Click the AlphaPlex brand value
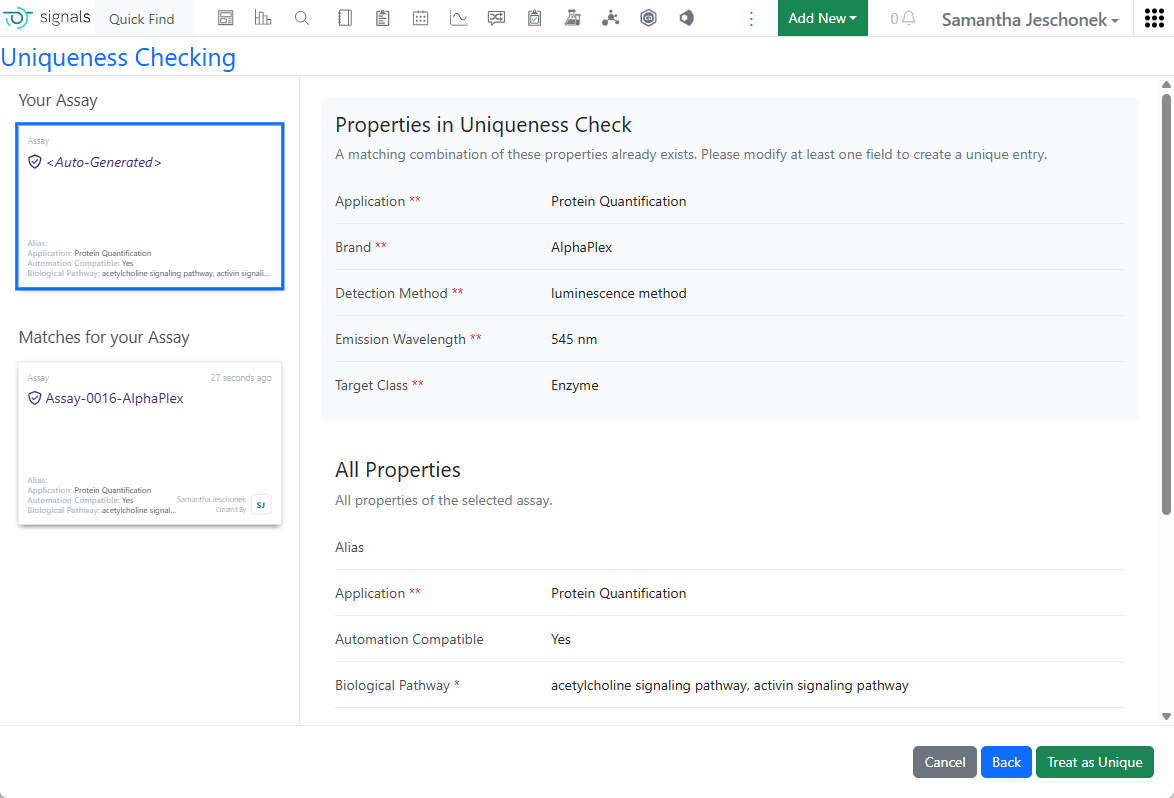This screenshot has width=1174, height=798. click(581, 247)
